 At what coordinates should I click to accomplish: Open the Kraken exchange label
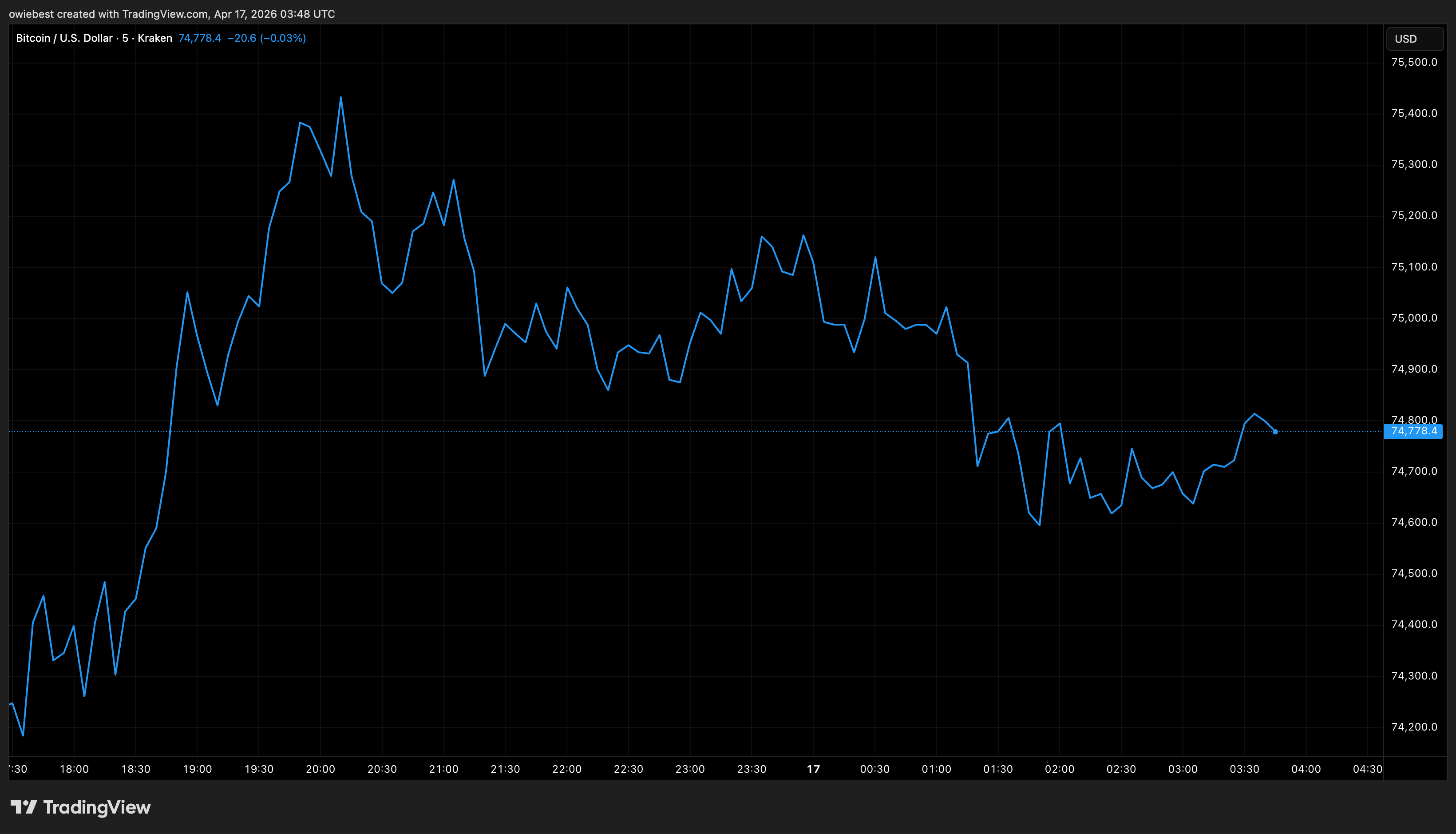(154, 38)
